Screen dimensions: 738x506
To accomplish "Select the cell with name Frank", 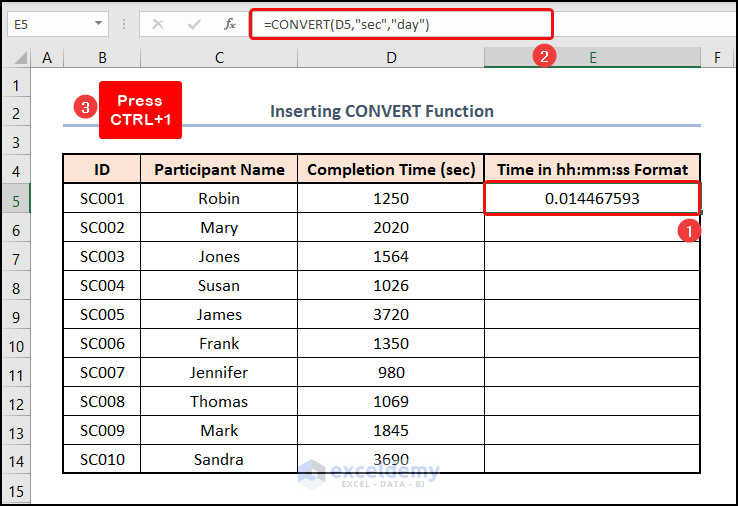I will coord(219,343).
